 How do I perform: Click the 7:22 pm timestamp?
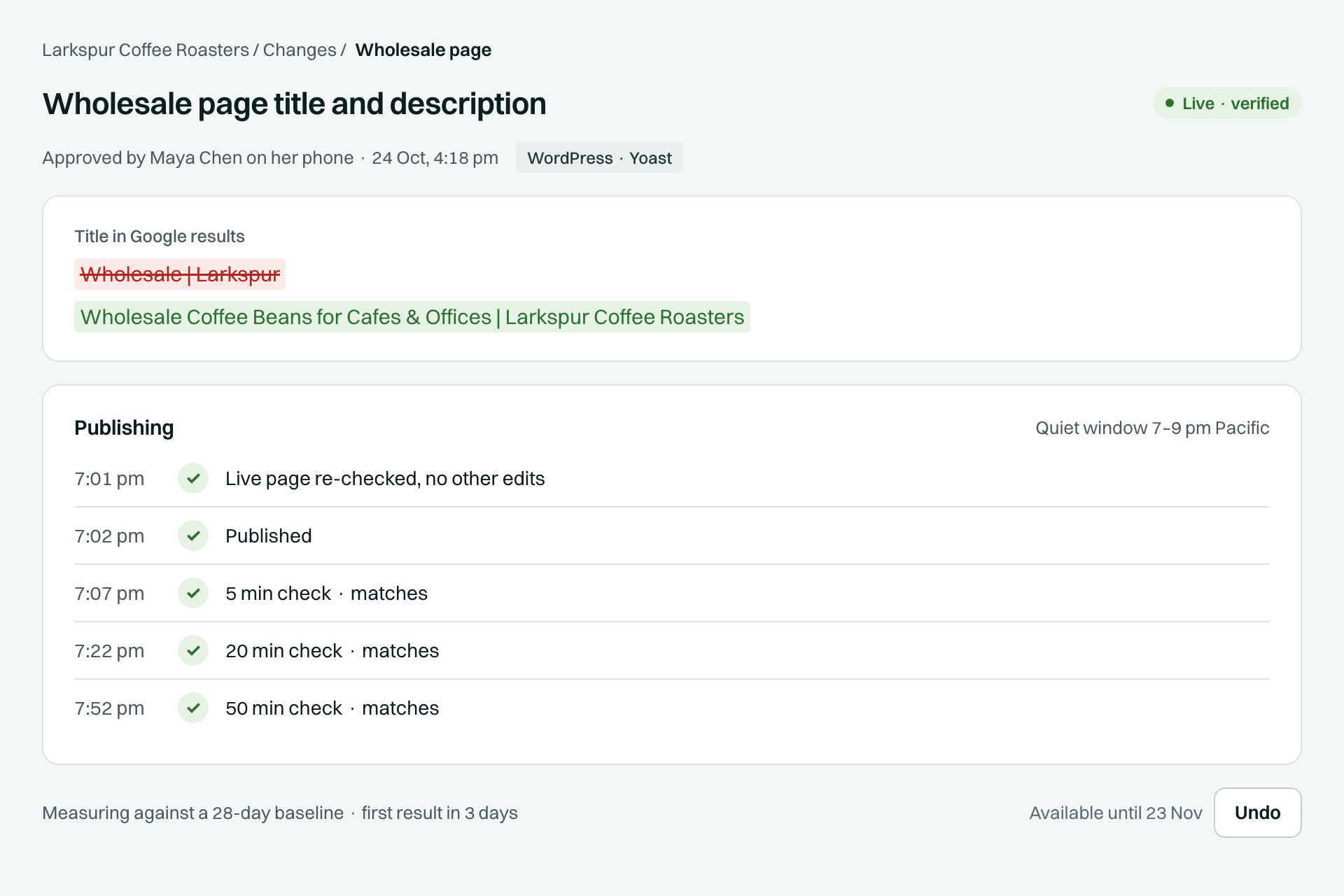tap(109, 651)
